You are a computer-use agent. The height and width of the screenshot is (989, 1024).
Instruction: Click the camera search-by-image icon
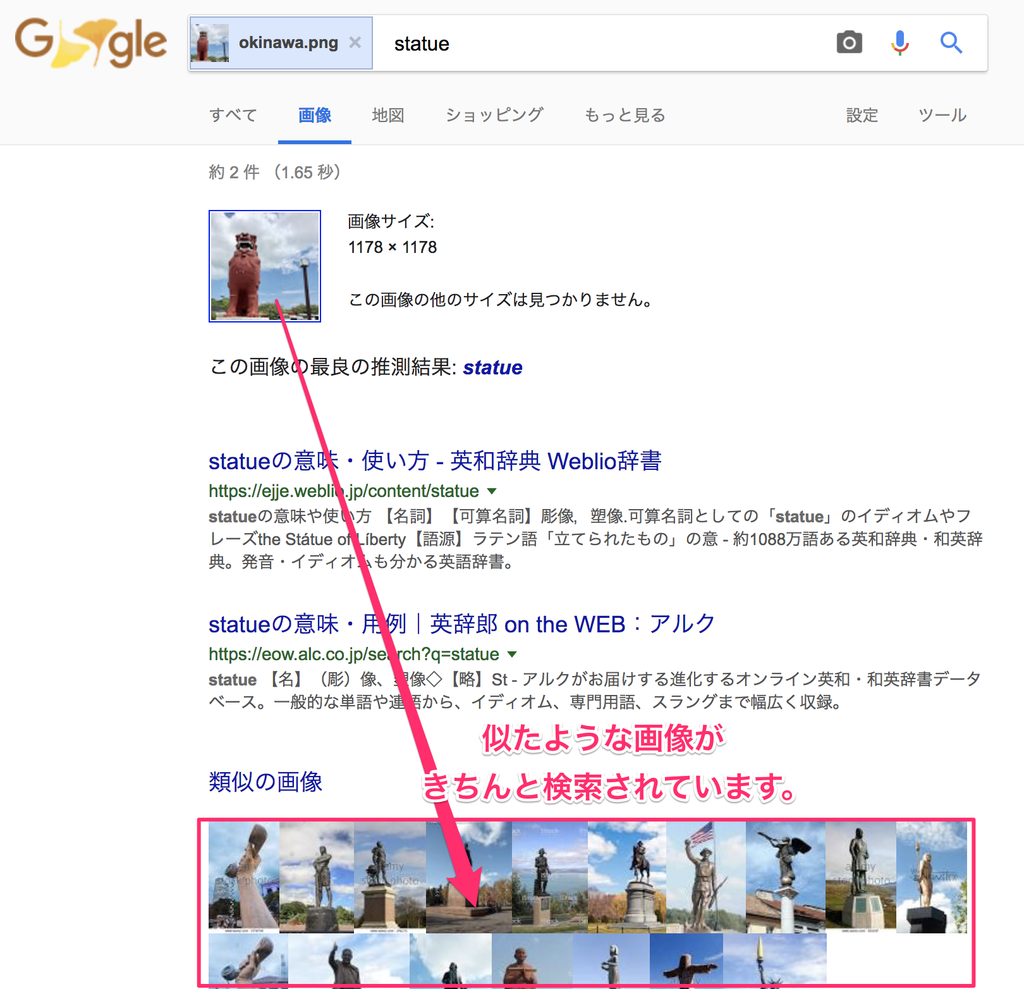(x=849, y=43)
